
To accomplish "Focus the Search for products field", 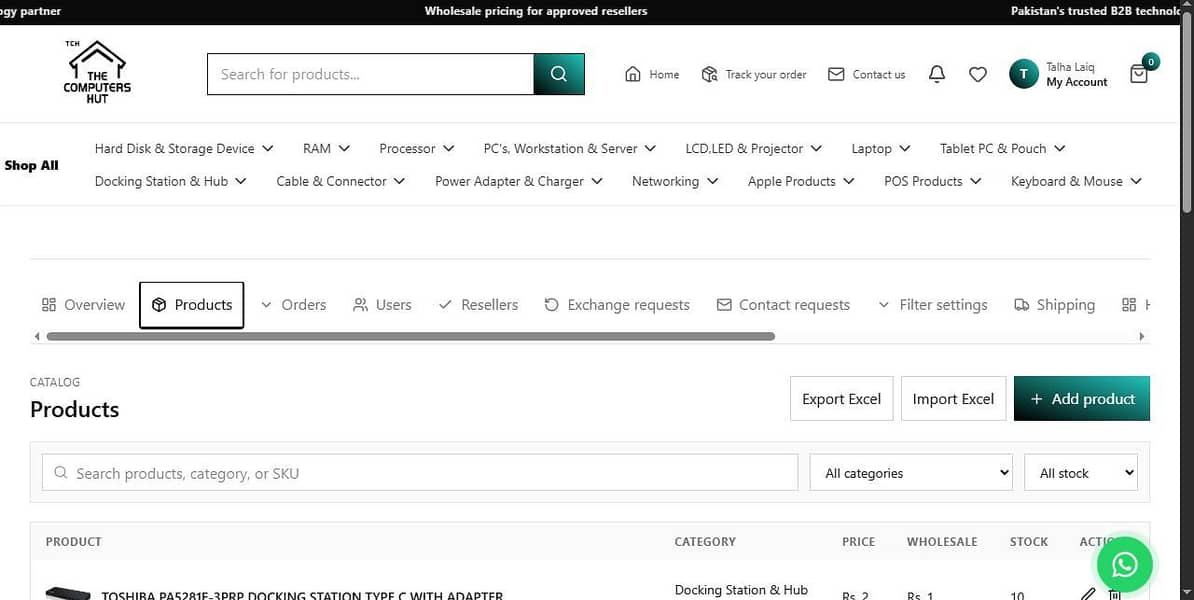I will click(x=371, y=74).
